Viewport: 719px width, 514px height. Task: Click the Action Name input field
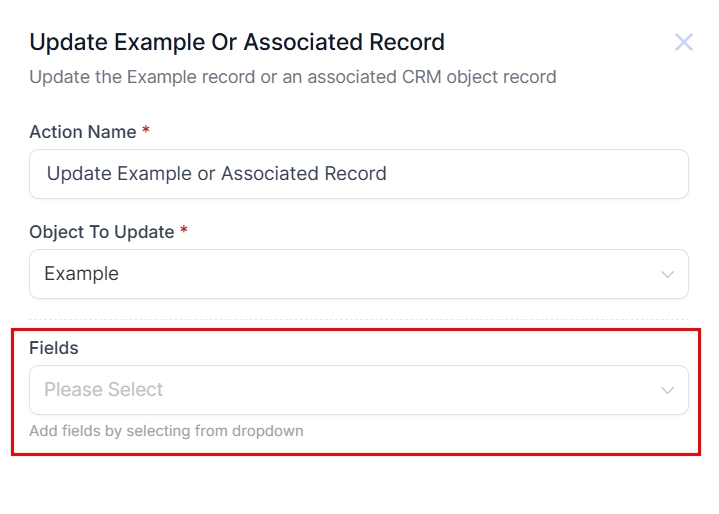pyautogui.click(x=358, y=174)
